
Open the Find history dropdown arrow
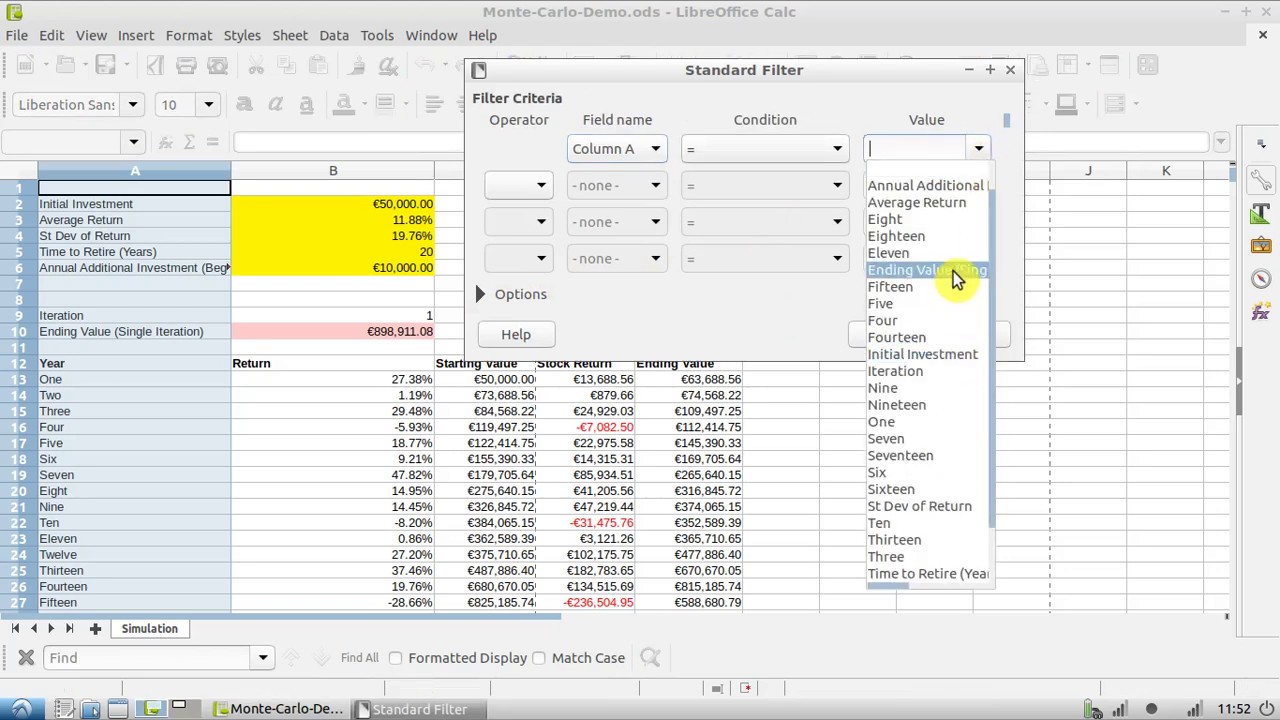pos(263,657)
